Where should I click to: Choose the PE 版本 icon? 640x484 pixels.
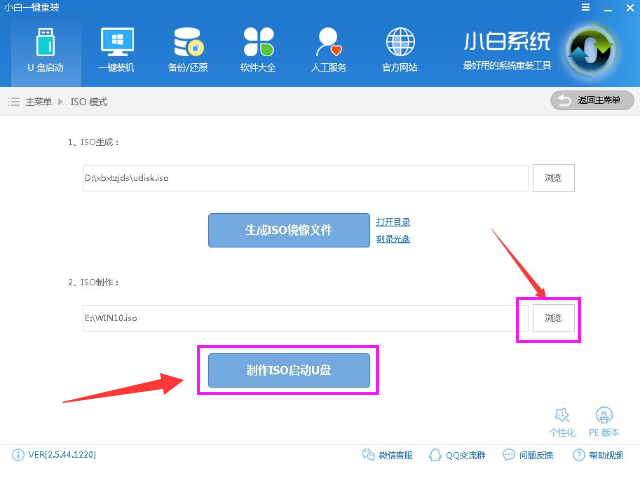tap(604, 422)
